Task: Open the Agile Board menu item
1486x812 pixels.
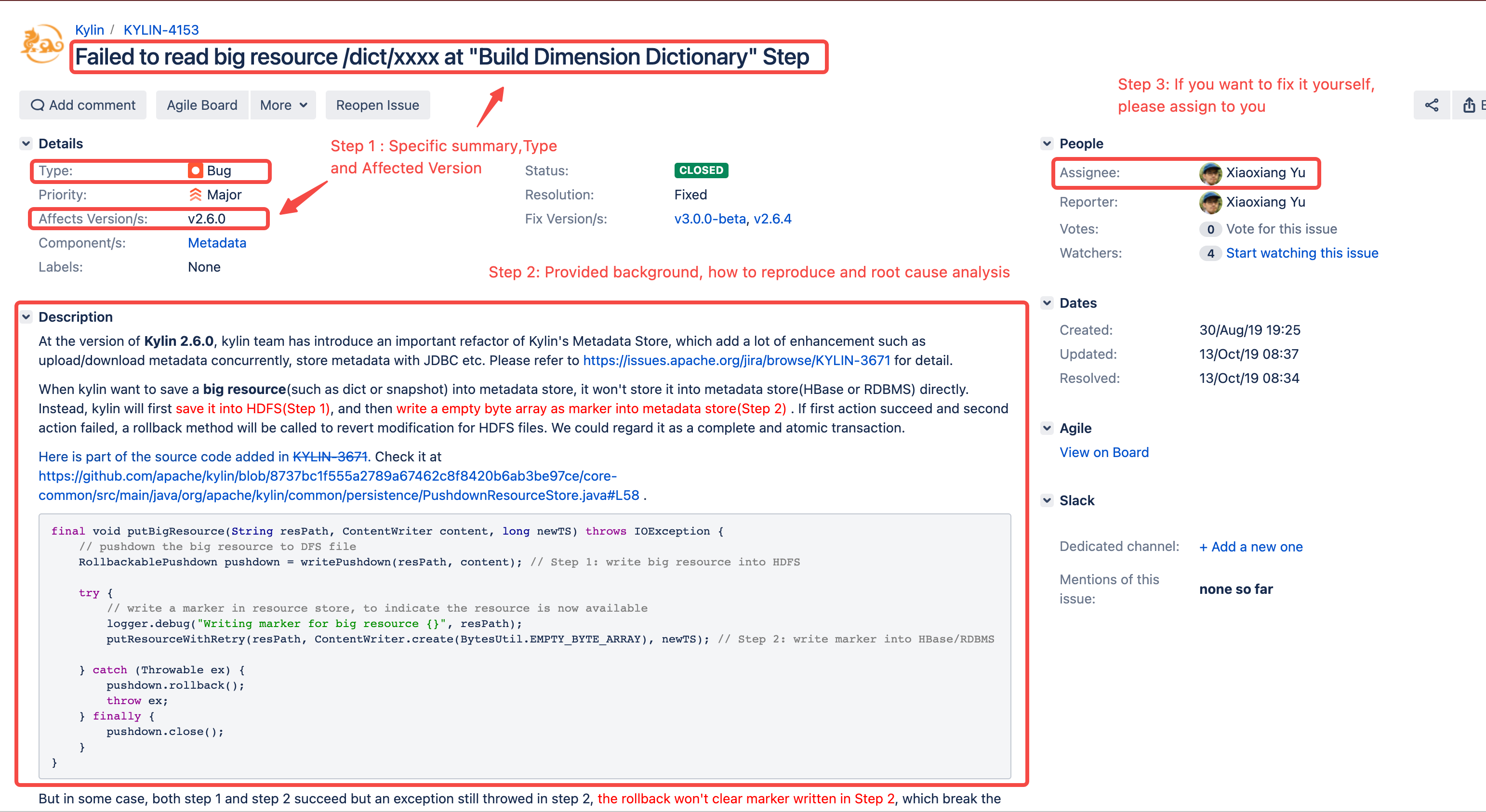Action: click(x=202, y=105)
